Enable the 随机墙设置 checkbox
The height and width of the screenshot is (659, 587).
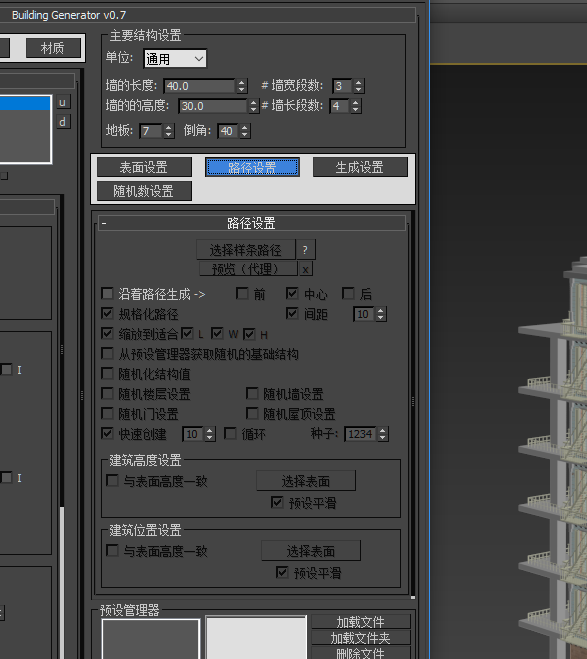(252, 394)
